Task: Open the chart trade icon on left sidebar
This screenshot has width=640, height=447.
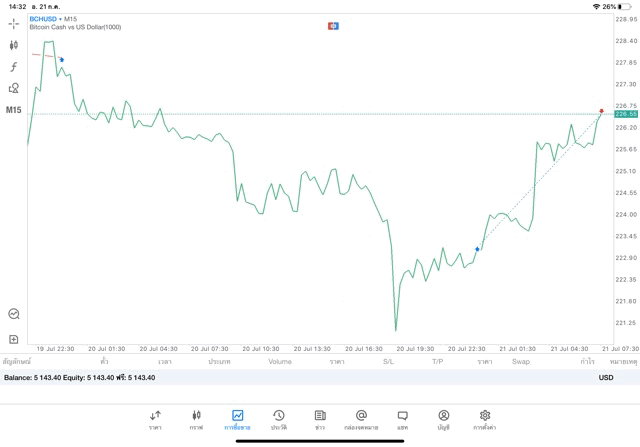Action: click(x=14, y=314)
